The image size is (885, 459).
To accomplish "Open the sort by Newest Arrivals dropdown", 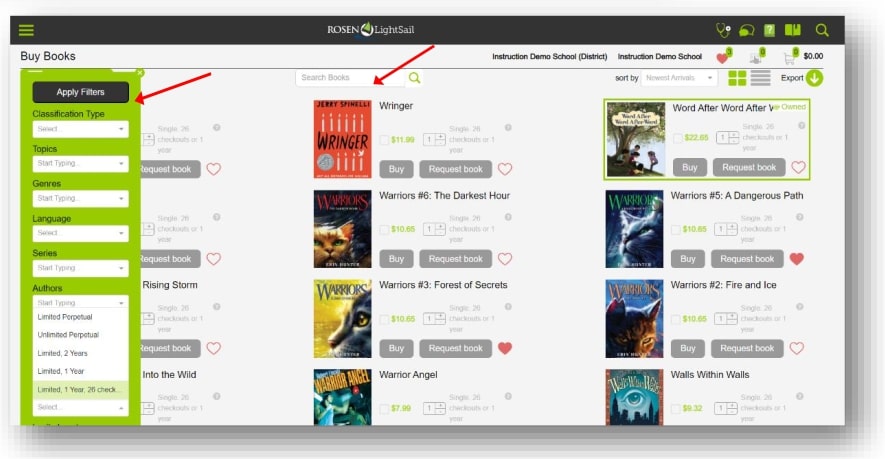I will tap(680, 78).
